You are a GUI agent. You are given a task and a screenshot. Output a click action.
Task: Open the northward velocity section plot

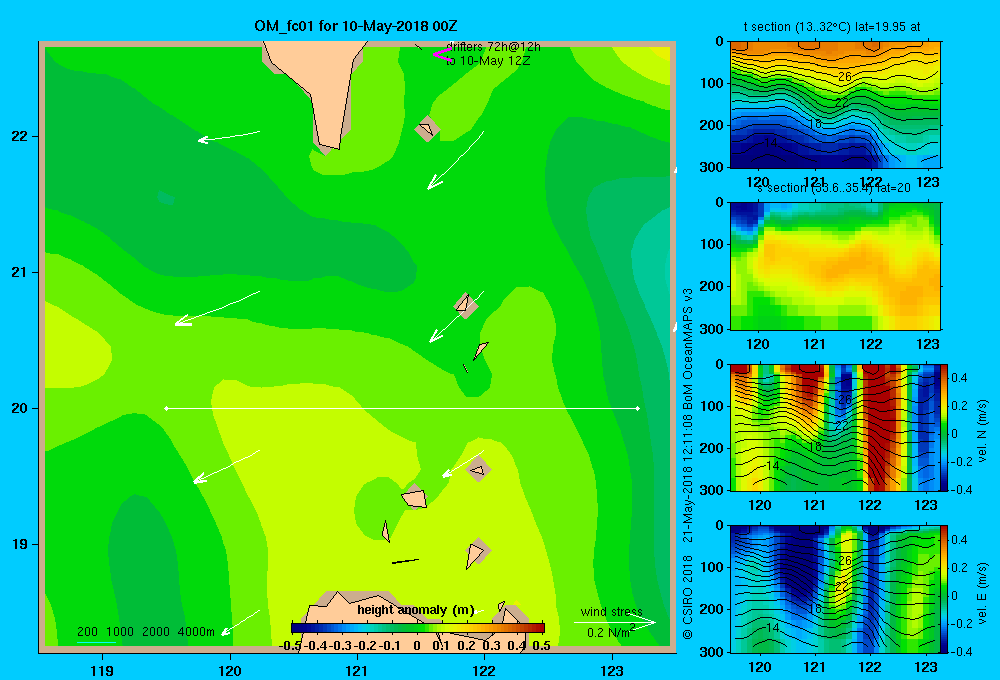click(835, 427)
